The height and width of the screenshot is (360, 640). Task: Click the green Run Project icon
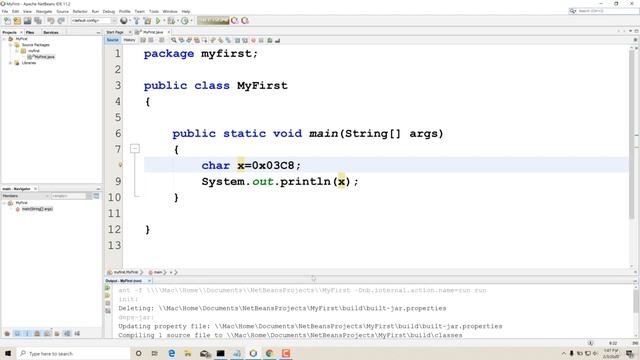(158, 20)
